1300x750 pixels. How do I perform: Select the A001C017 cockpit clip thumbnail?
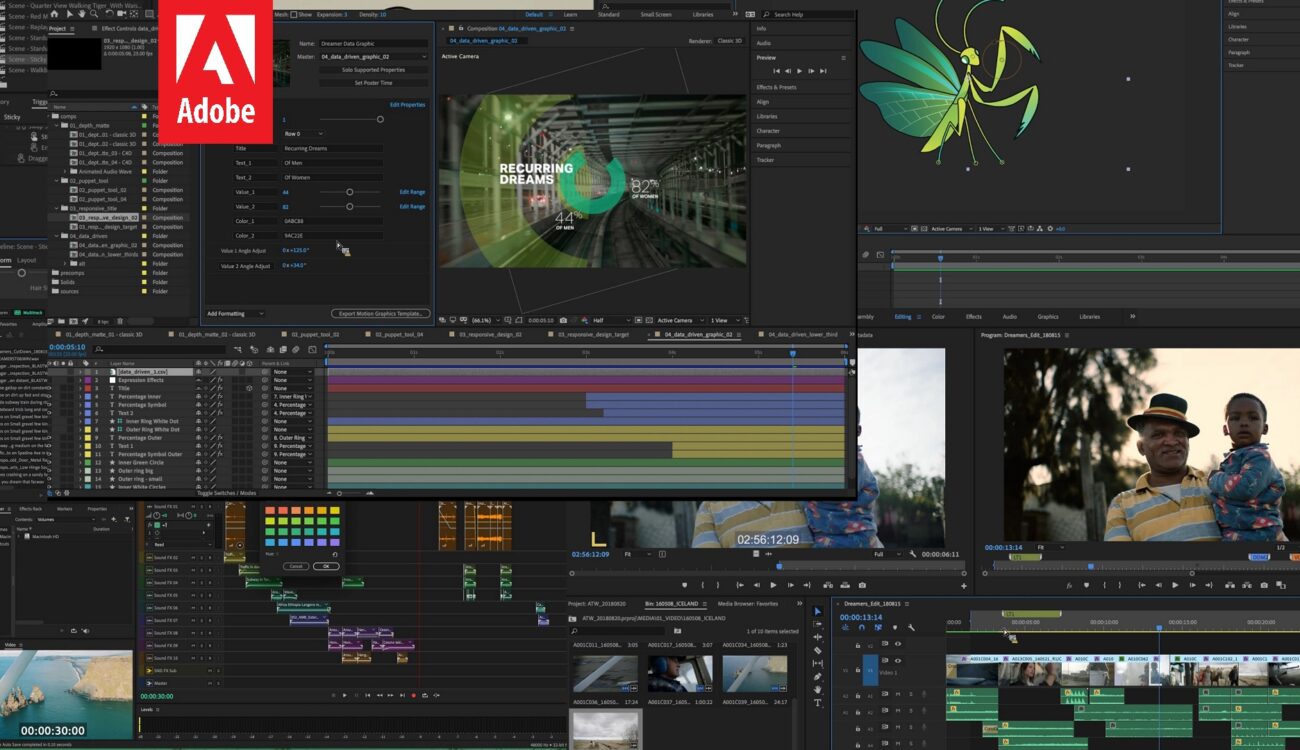tap(680, 674)
